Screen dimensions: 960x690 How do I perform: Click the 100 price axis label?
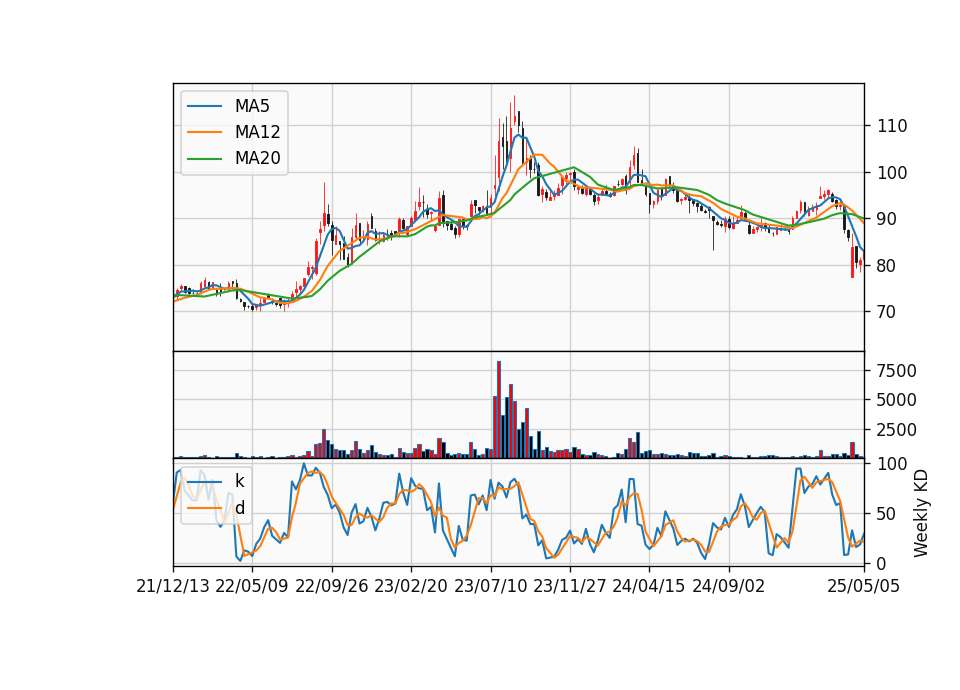(x=891, y=173)
